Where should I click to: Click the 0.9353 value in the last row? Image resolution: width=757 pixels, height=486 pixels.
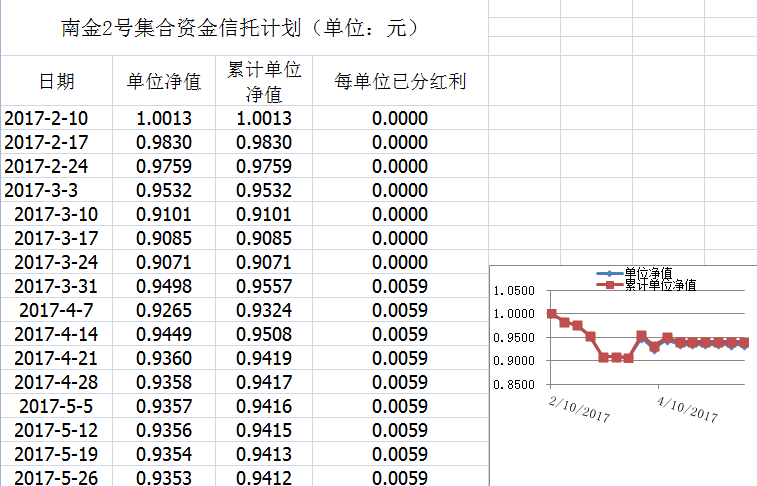[164, 478]
